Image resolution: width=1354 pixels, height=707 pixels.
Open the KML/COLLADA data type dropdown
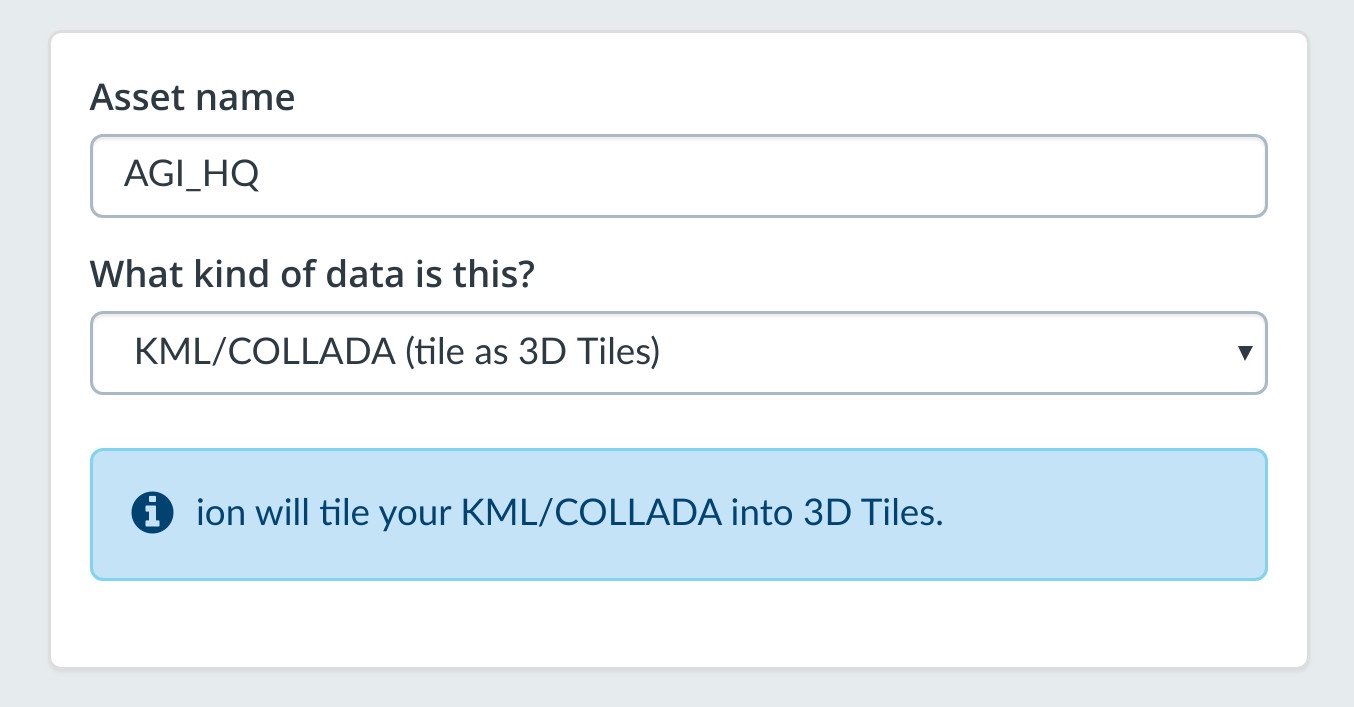pos(678,353)
